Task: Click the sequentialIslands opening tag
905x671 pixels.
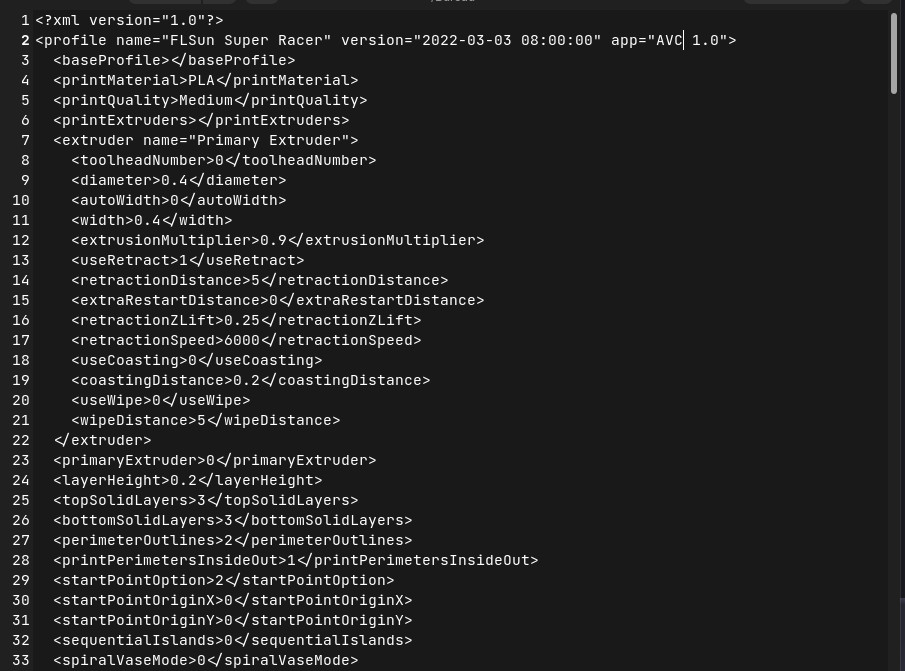Action: [138, 640]
